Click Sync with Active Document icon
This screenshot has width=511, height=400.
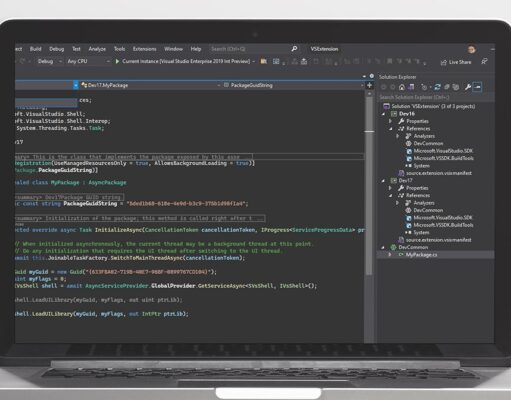tap(437, 87)
